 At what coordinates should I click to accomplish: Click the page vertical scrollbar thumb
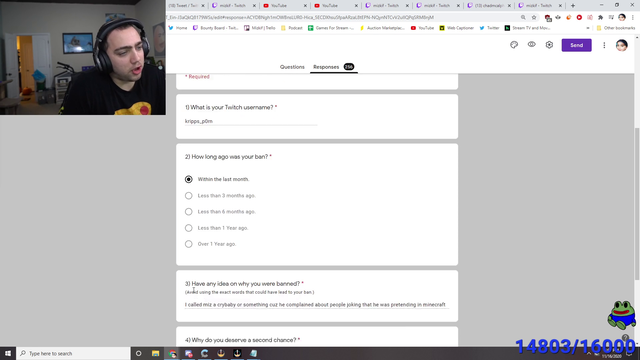tap(637, 204)
